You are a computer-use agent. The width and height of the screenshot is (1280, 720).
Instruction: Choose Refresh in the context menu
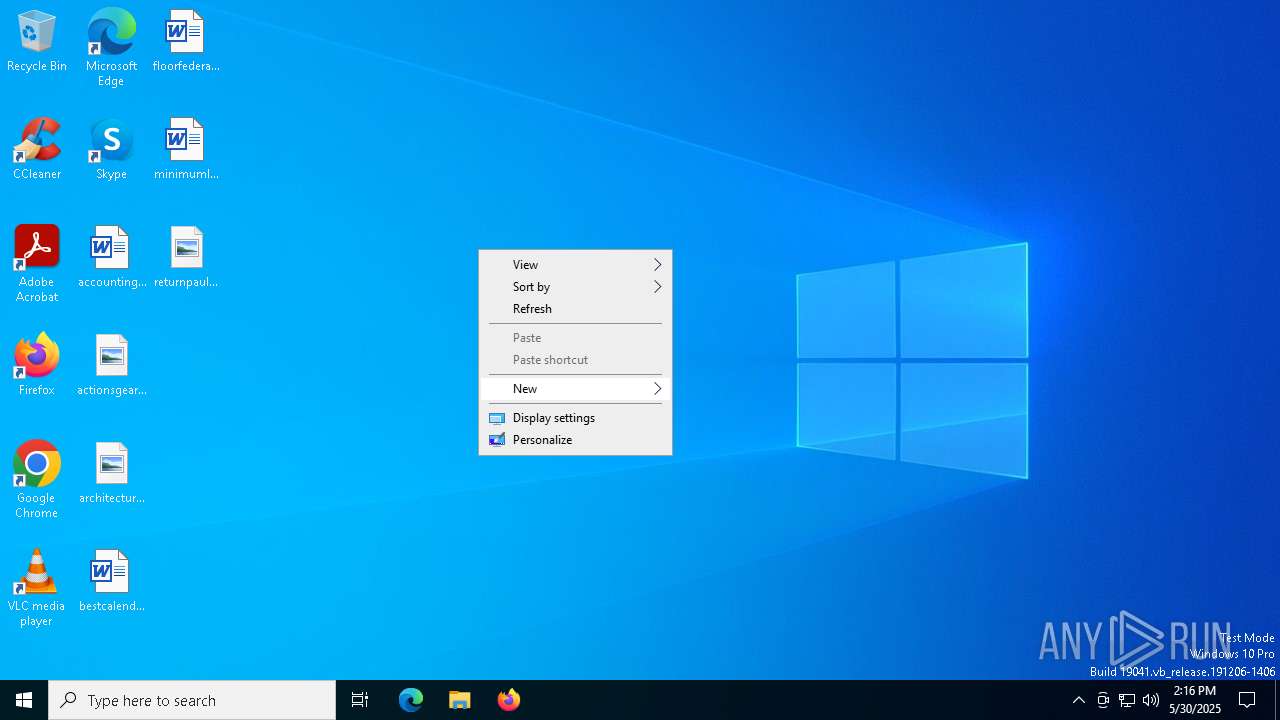[575, 309]
